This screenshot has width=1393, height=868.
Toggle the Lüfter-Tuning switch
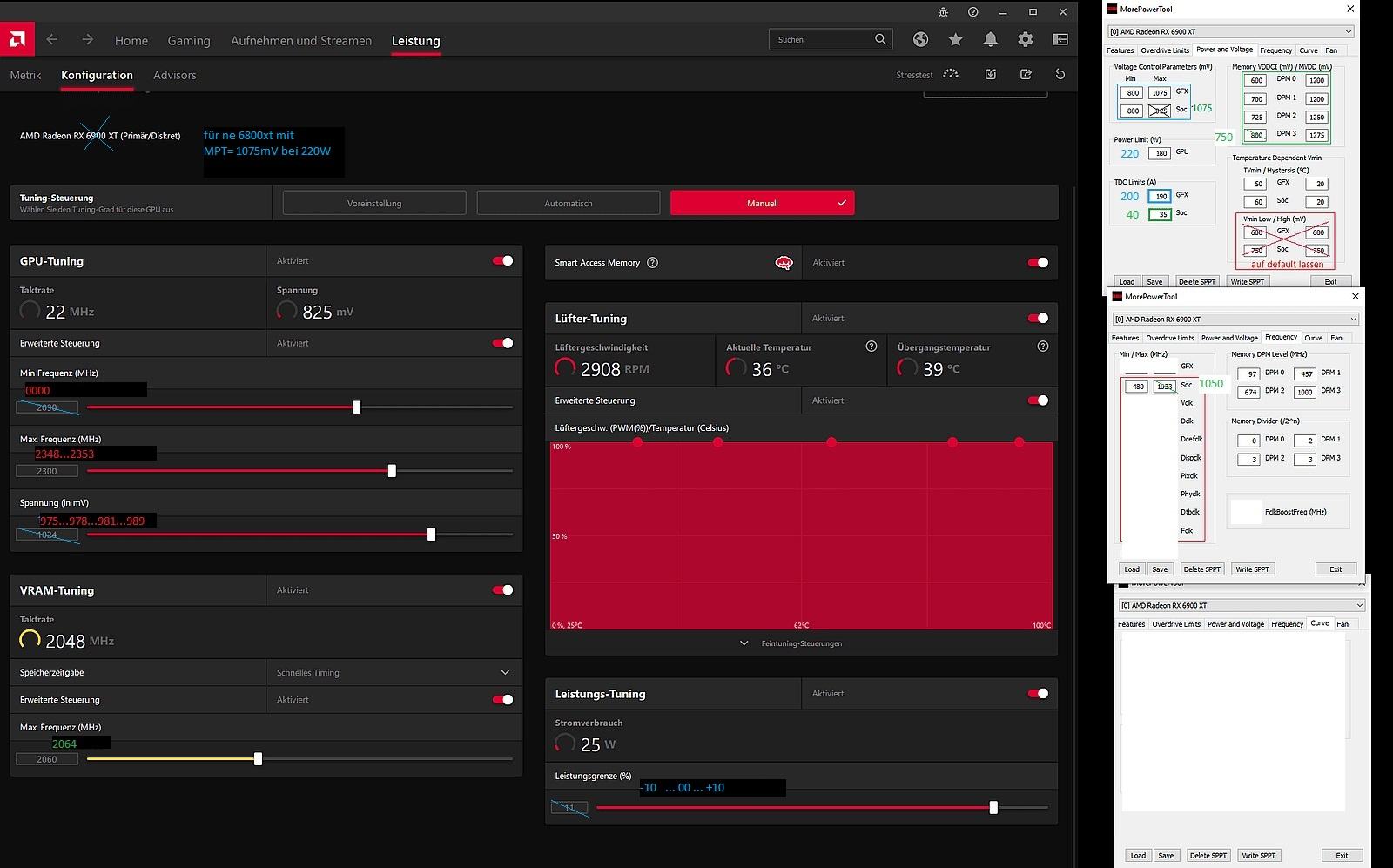(x=1038, y=318)
